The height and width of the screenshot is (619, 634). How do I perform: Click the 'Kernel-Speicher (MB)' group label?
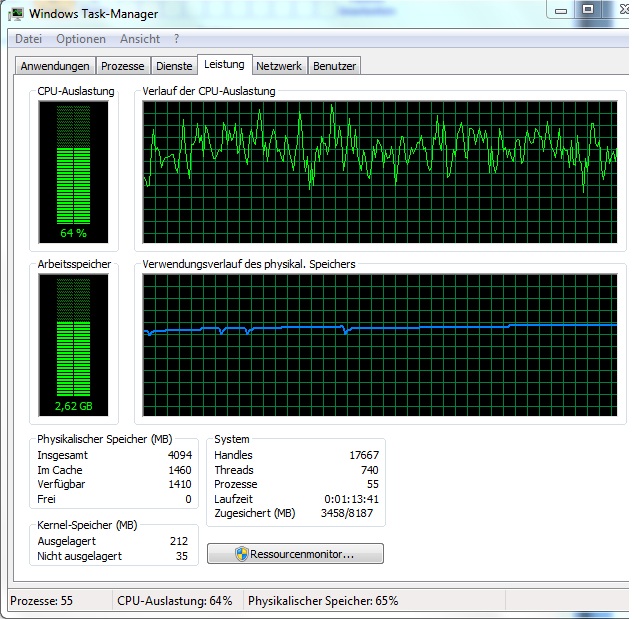[87, 525]
